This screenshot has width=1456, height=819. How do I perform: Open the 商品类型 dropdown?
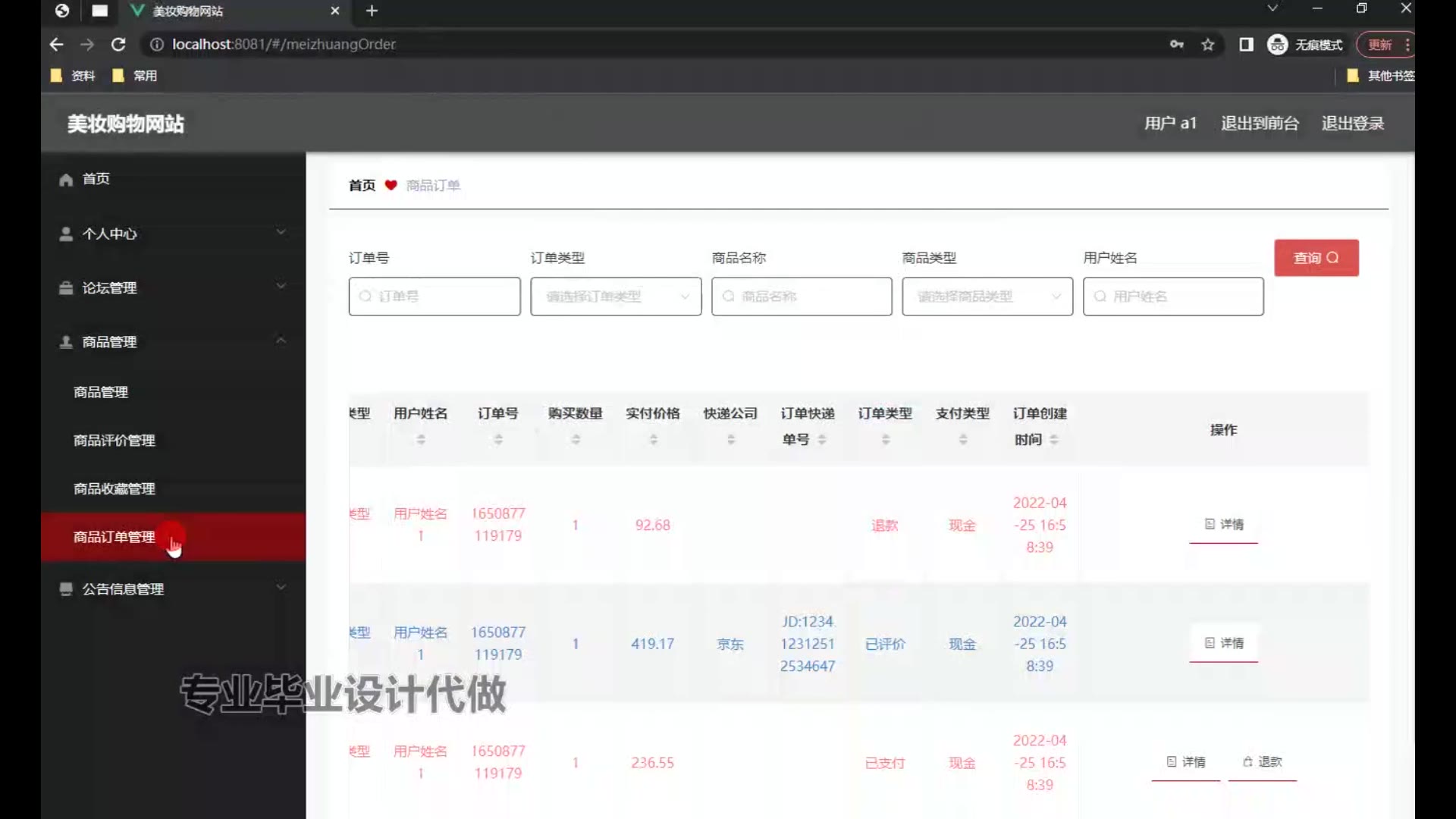987,297
